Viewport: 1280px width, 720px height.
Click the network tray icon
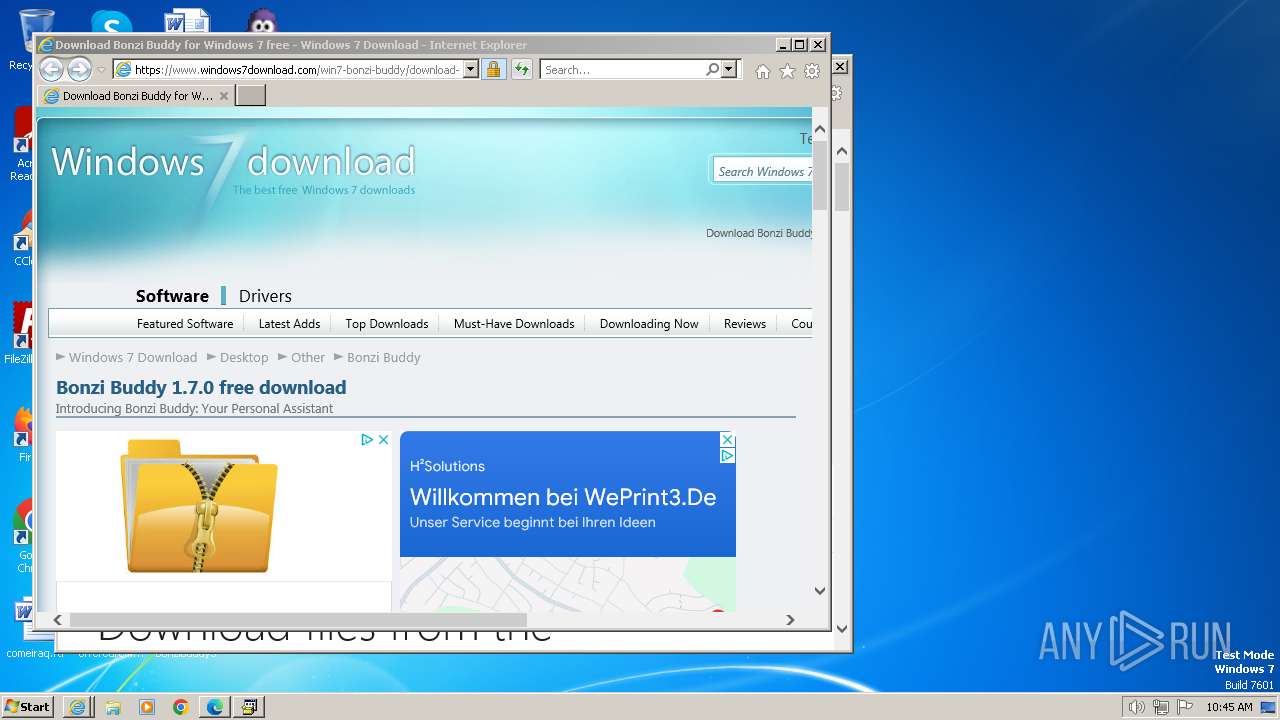point(1161,707)
